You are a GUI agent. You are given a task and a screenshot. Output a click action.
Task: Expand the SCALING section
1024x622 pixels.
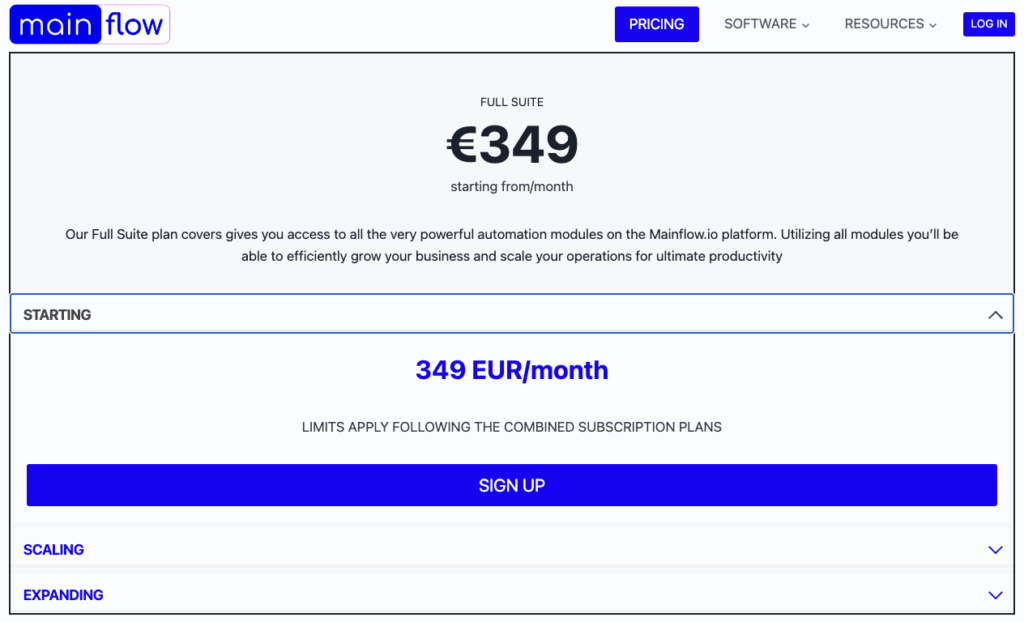[x=512, y=549]
